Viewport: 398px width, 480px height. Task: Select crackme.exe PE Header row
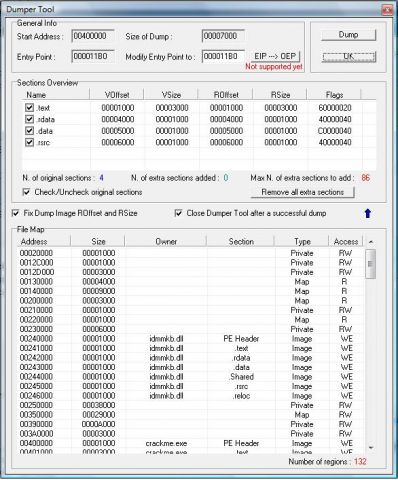(x=190, y=443)
